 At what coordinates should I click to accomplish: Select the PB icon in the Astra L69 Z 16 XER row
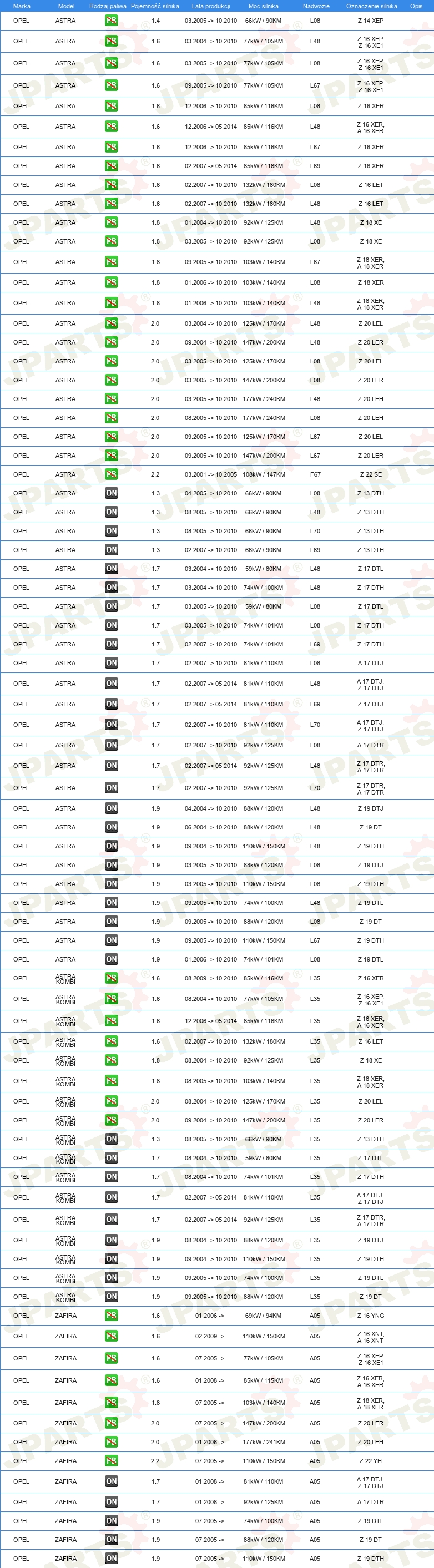point(112,165)
